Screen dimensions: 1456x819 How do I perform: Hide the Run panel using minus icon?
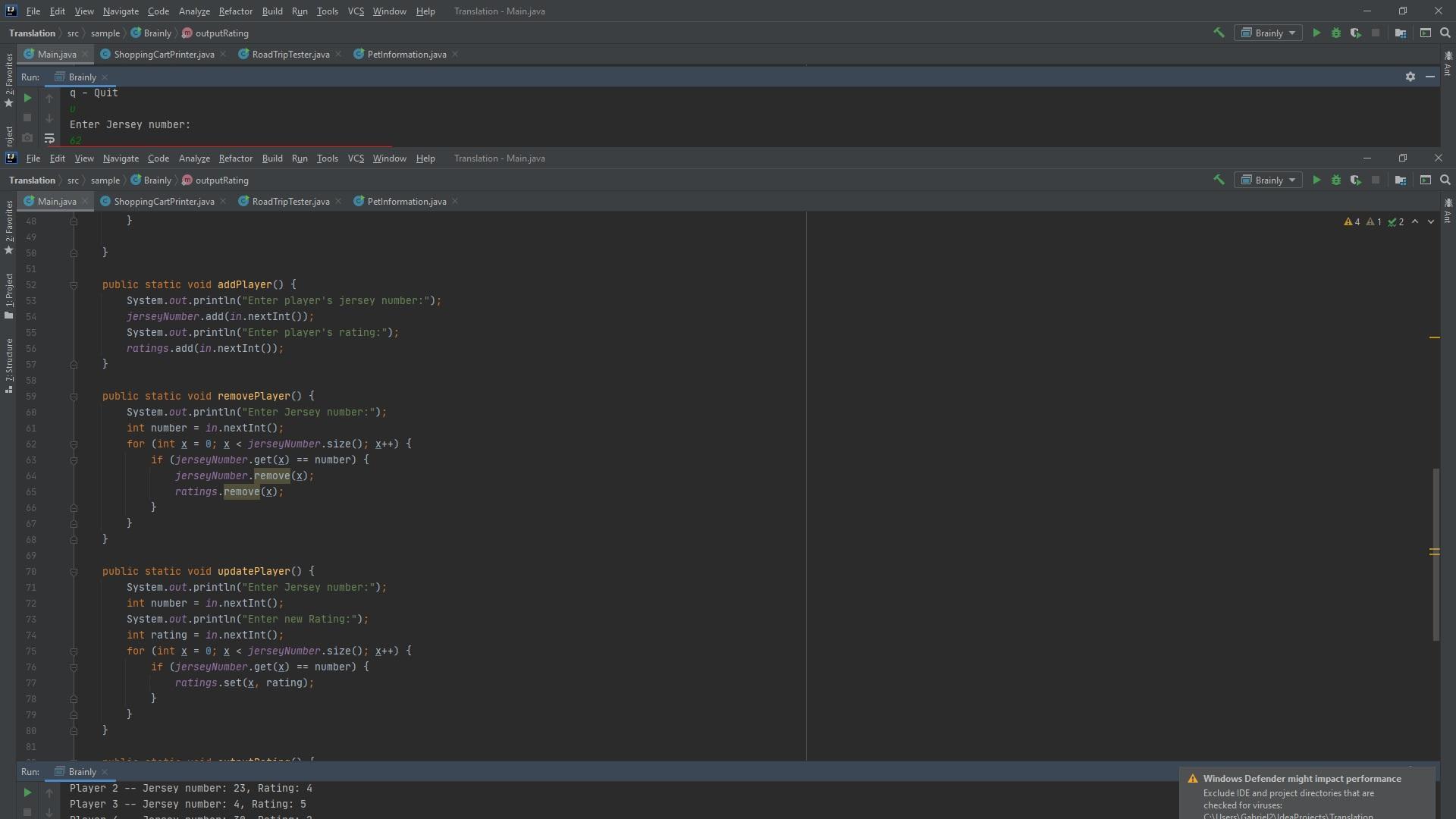click(x=1429, y=77)
